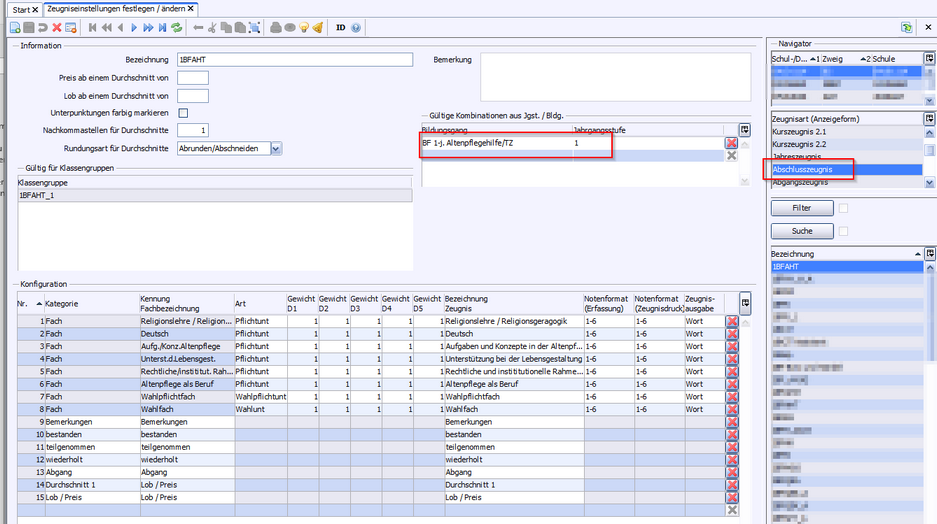Toggle 'Unterpunktungen farbig markieren' checkbox
Screen dimensions: 937x524
(x=183, y=113)
